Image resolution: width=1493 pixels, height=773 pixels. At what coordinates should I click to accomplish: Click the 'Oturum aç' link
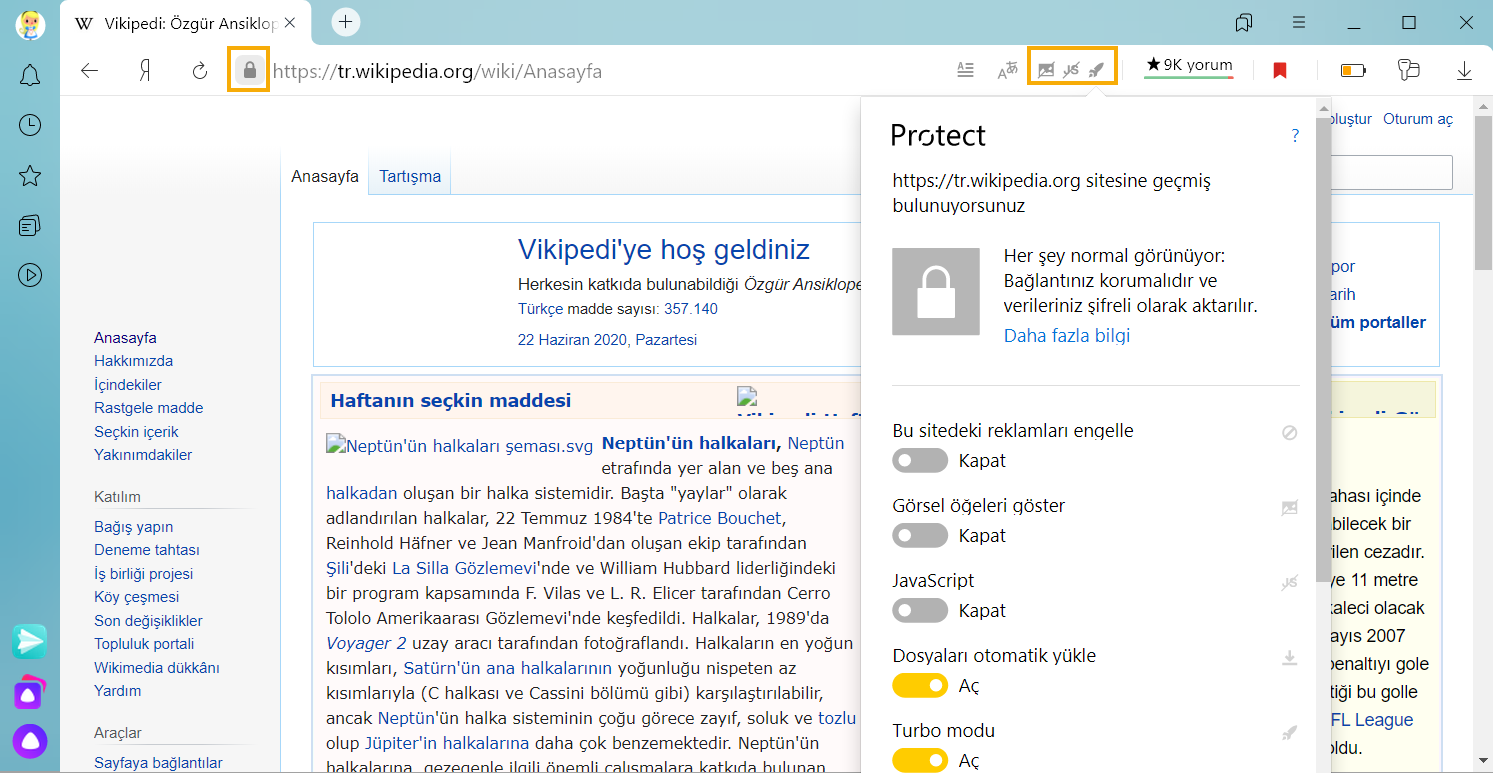click(x=1418, y=119)
